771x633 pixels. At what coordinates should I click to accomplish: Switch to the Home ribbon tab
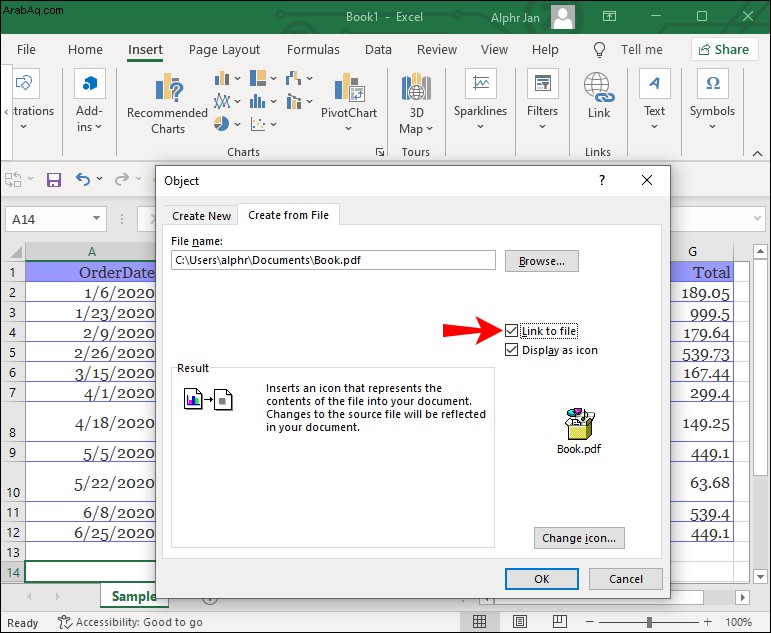coord(85,50)
